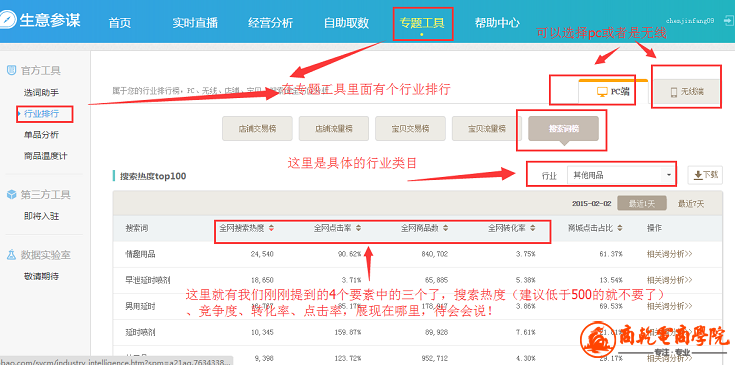
Task: Open the 行业 category dropdown arrow
Action: point(668,176)
